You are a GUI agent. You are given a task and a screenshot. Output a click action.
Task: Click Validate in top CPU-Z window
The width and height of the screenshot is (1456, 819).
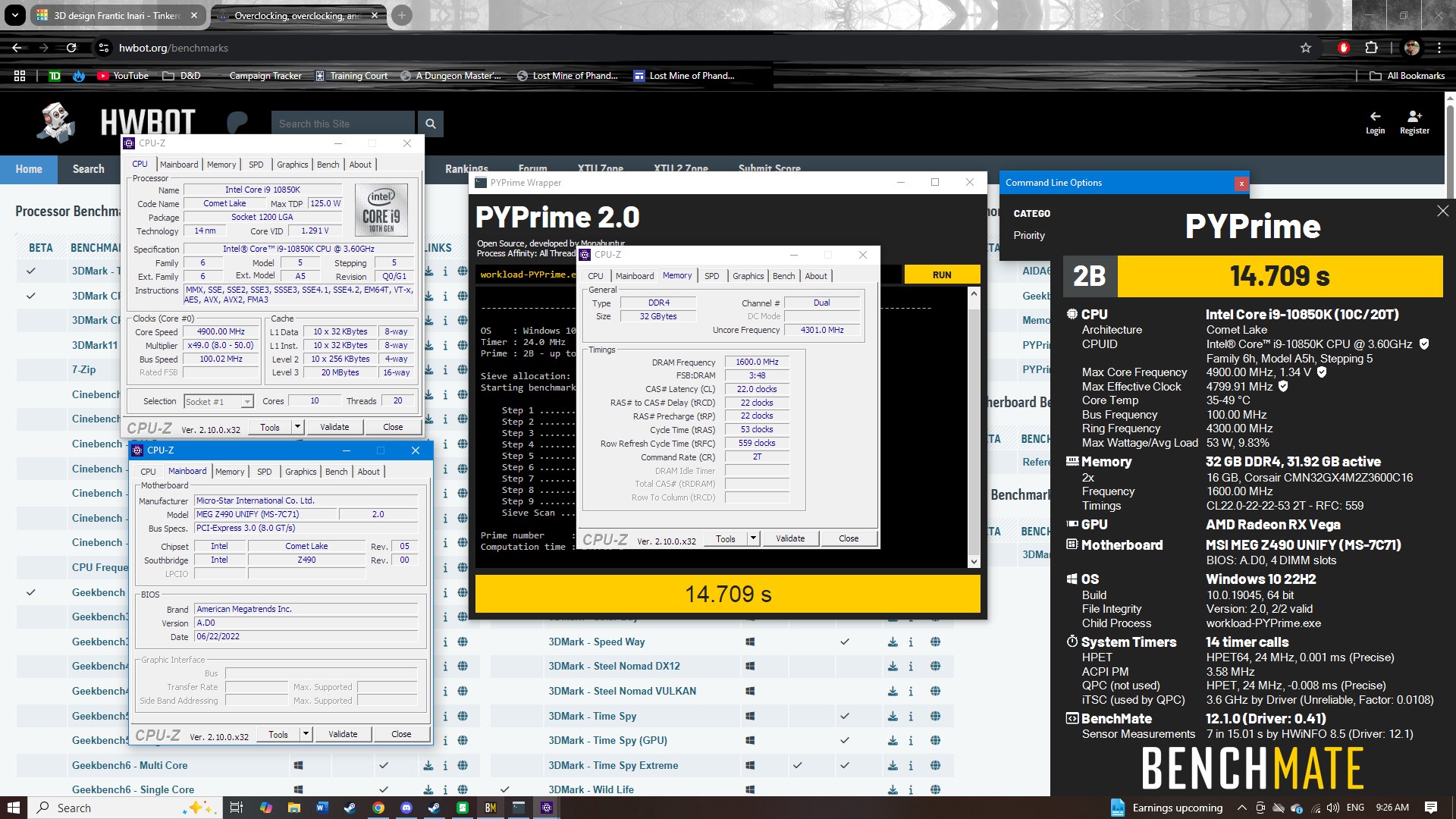pos(334,427)
